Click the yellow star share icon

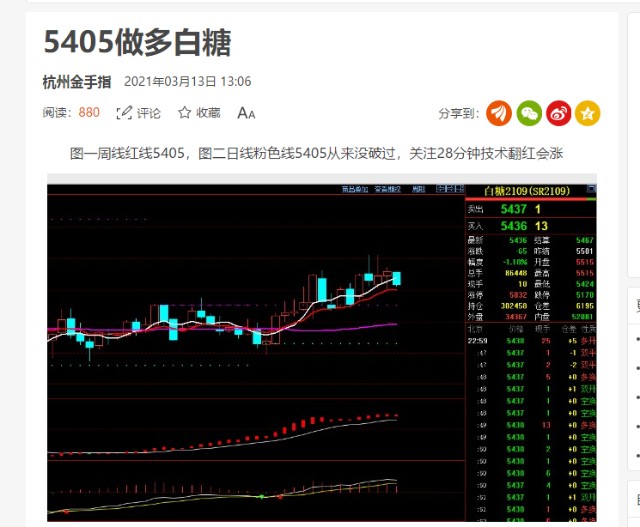(588, 113)
